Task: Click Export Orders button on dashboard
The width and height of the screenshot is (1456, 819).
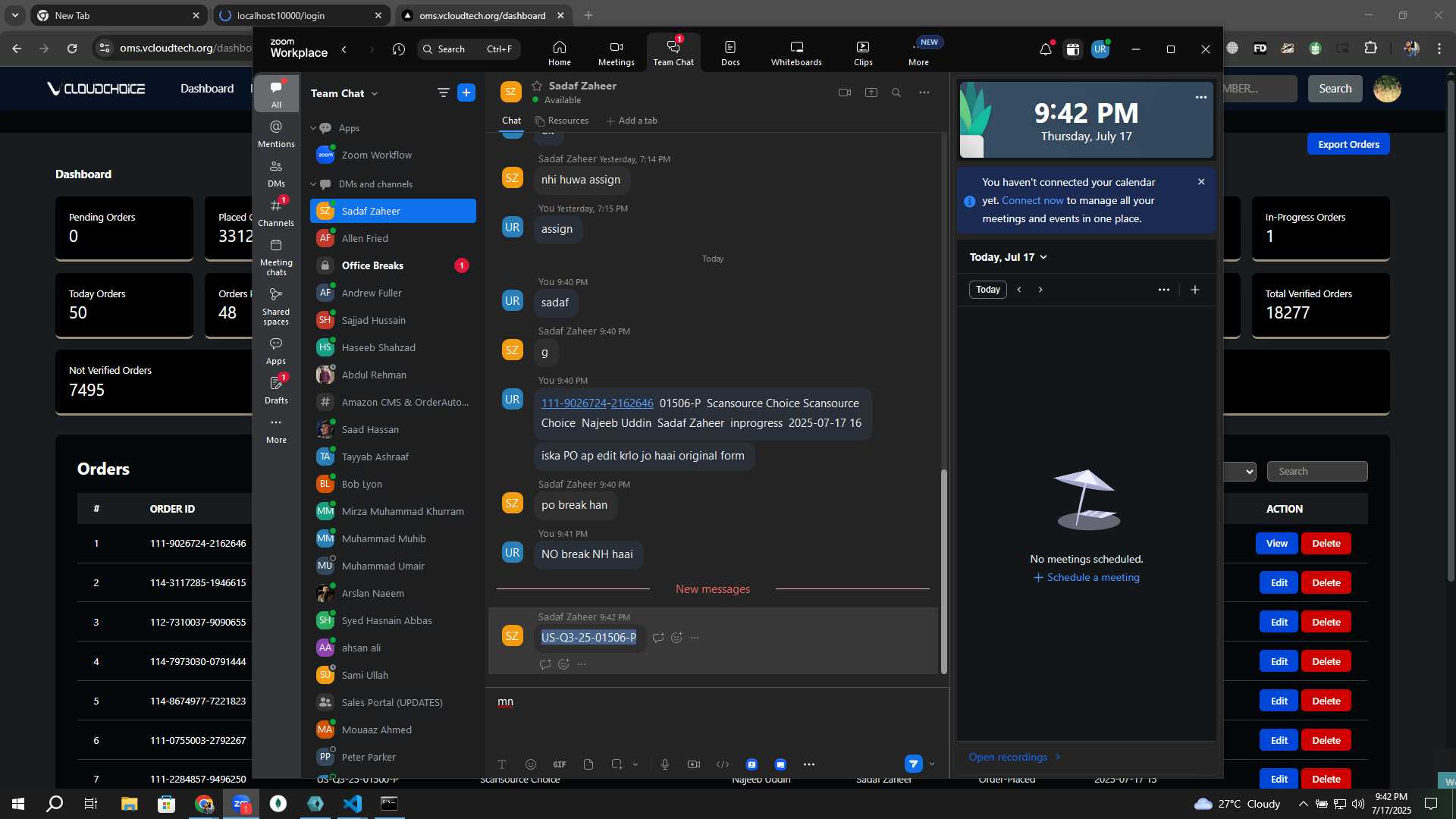Action: [x=1348, y=144]
